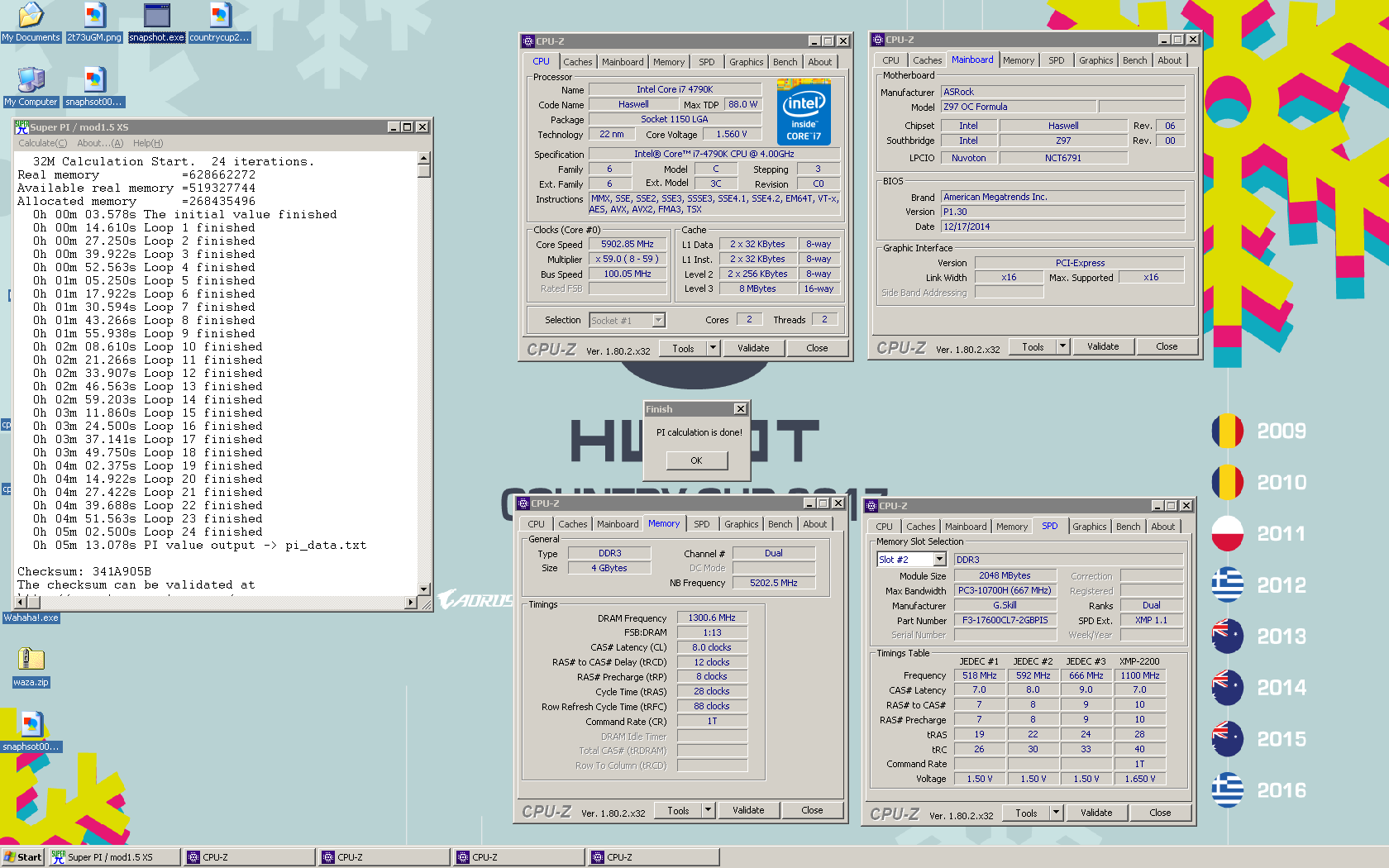Click the Intel Core i7 4790K name field
The height and width of the screenshot is (868, 1389).
click(x=675, y=89)
